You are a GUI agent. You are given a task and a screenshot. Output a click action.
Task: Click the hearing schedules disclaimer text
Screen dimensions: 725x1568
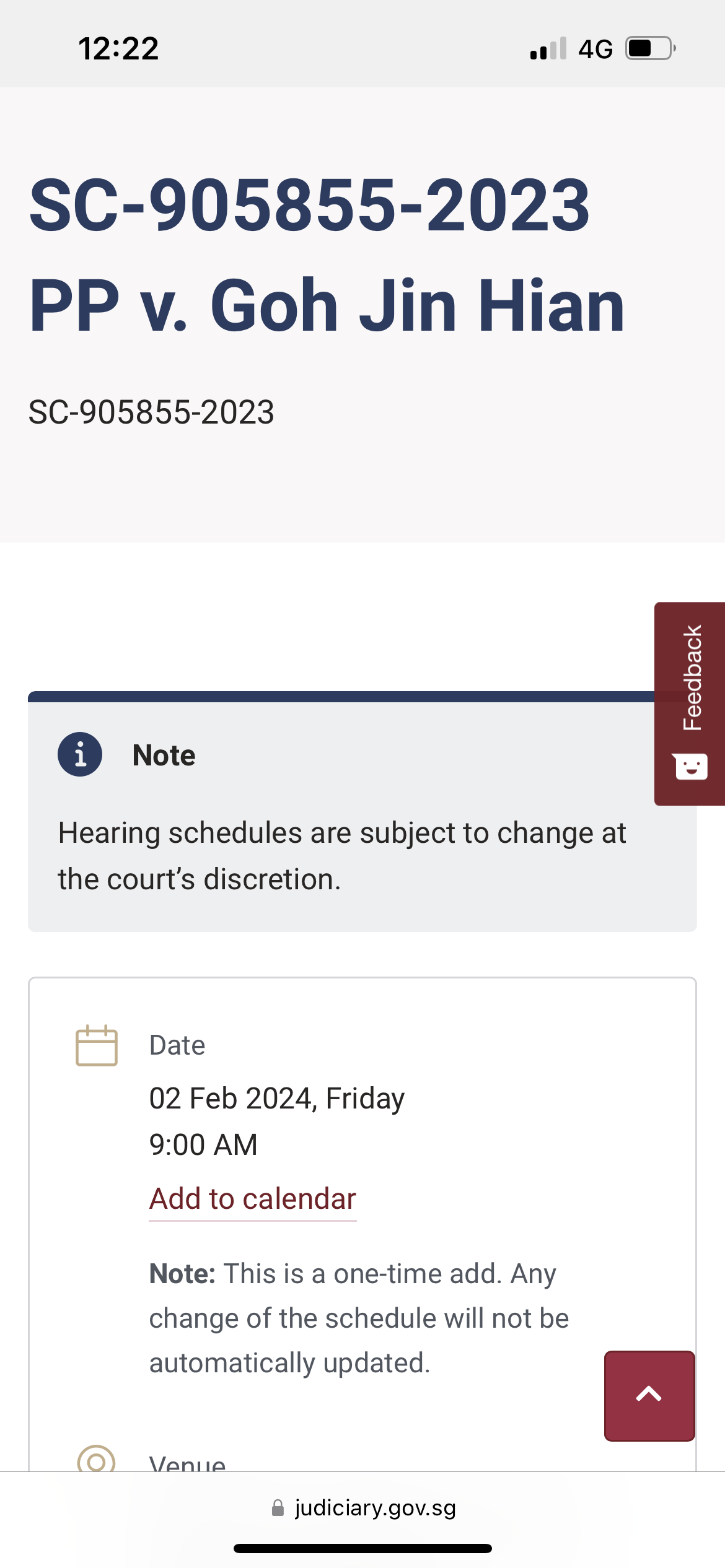tap(341, 856)
